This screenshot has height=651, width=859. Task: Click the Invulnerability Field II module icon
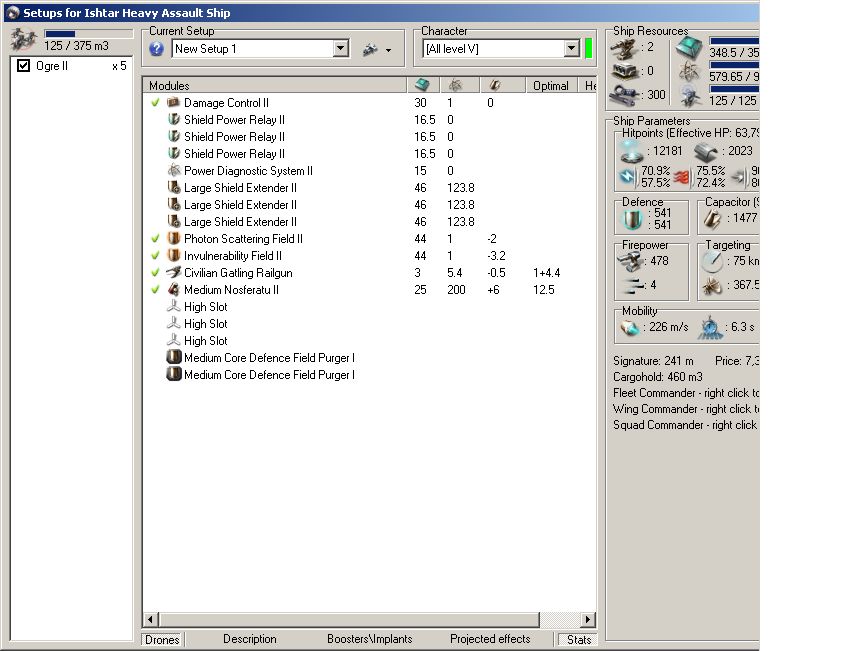(174, 255)
